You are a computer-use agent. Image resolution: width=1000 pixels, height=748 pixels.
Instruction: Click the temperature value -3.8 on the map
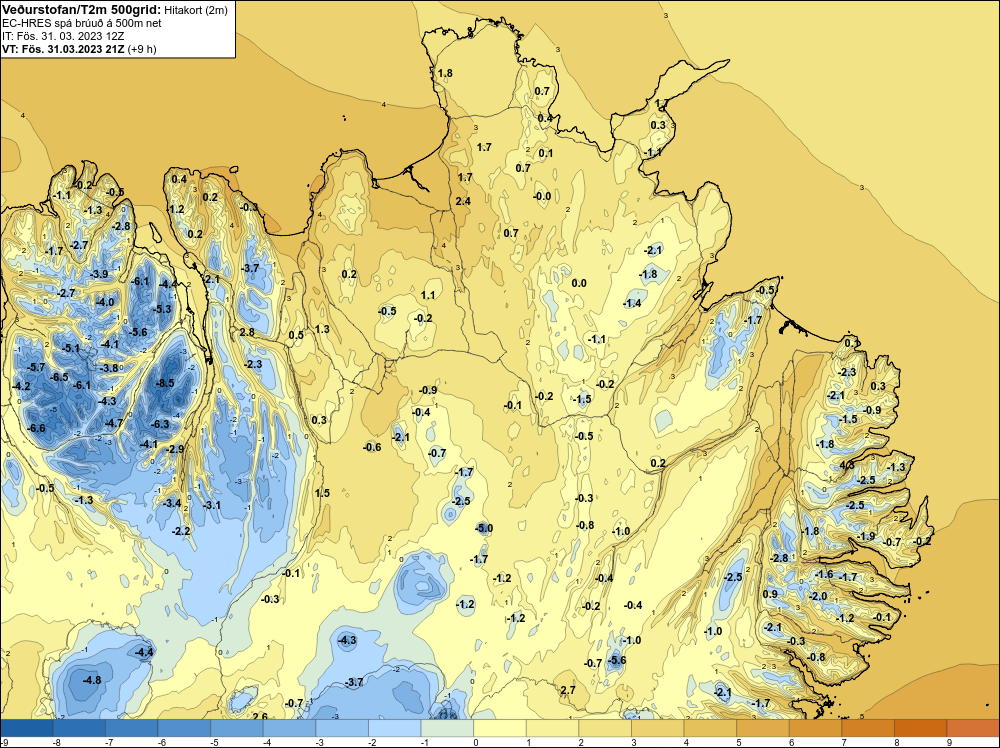109,368
